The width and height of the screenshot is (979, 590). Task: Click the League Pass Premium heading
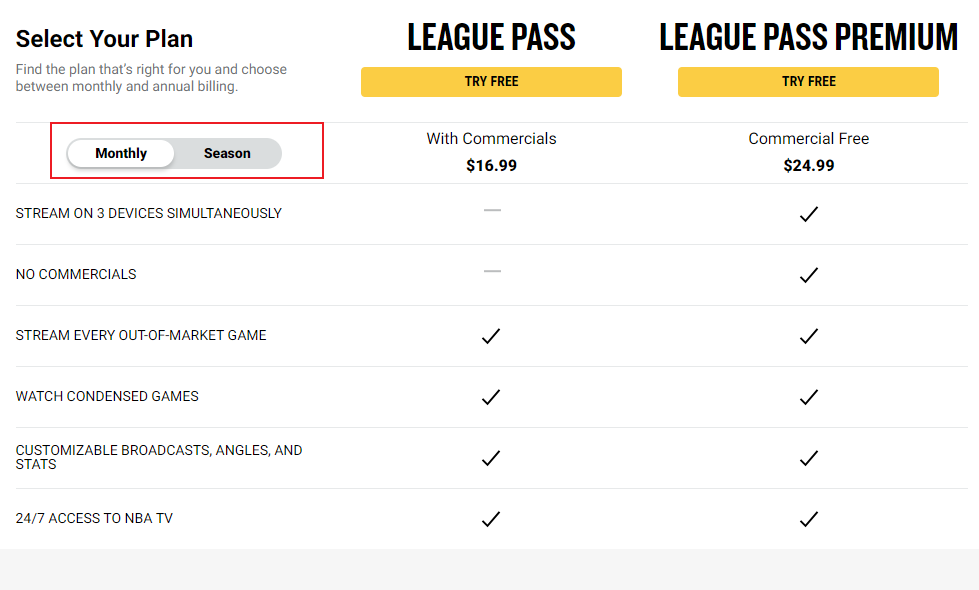click(x=808, y=38)
